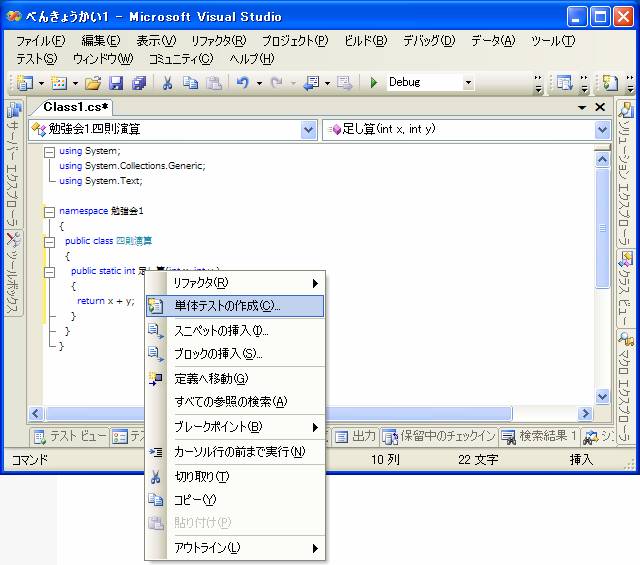Close the Class1.cs document with the X button
Screen dimensions: 640x565
[600, 107]
